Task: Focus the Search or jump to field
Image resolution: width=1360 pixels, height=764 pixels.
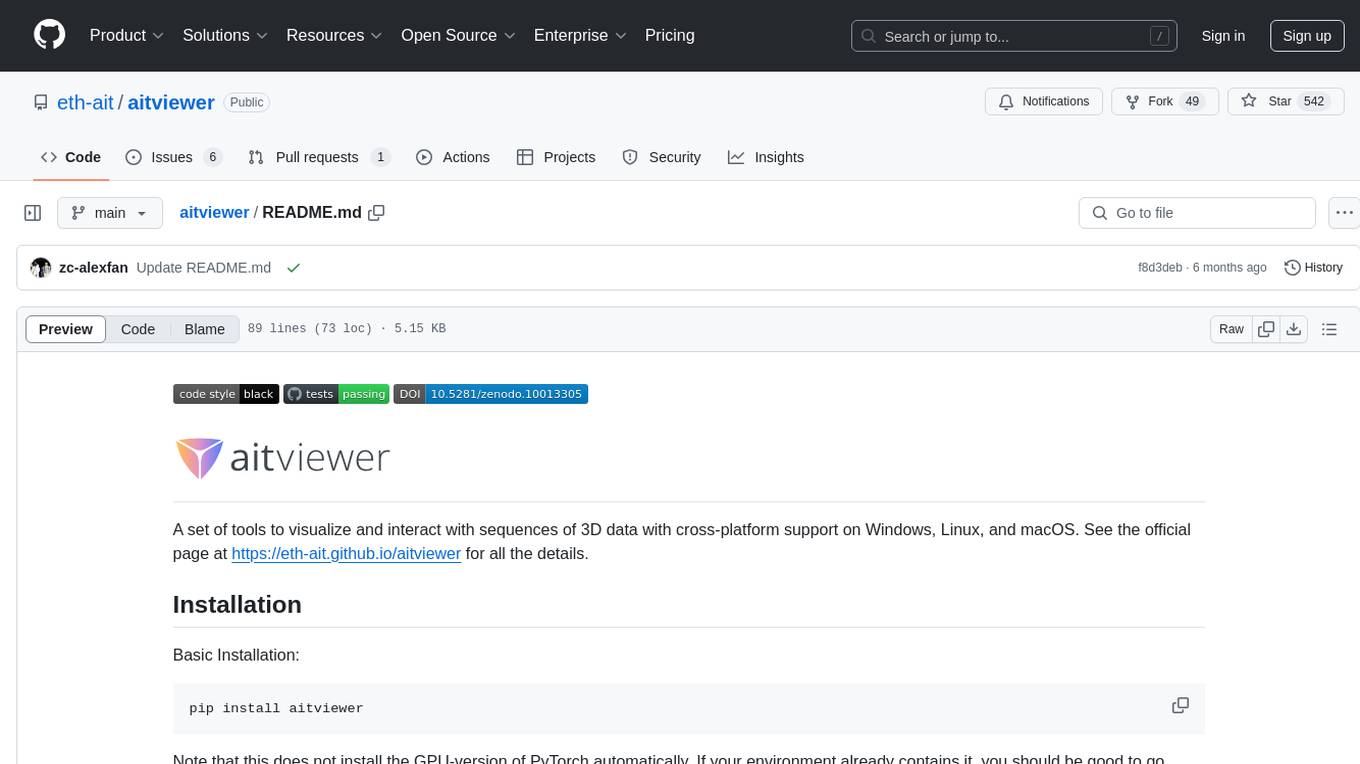Action: (1012, 36)
